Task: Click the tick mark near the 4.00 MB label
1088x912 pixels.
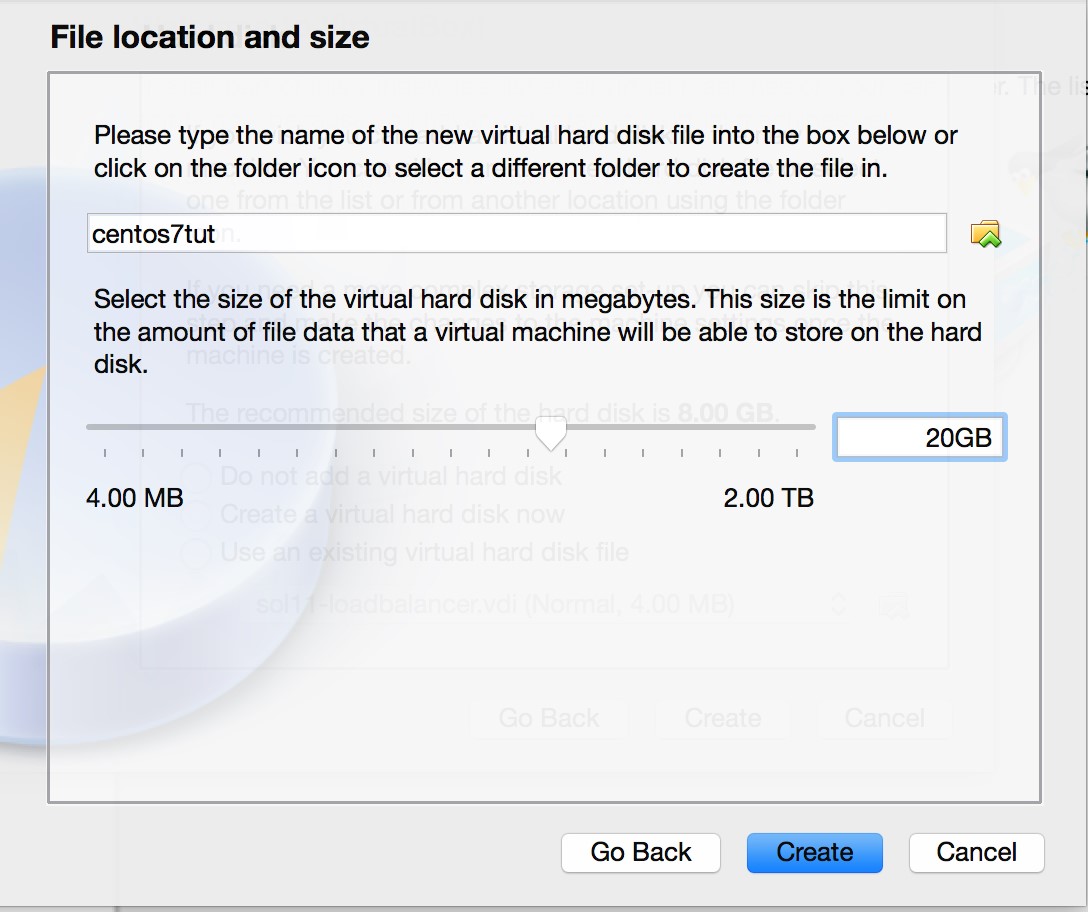Action: tap(106, 452)
